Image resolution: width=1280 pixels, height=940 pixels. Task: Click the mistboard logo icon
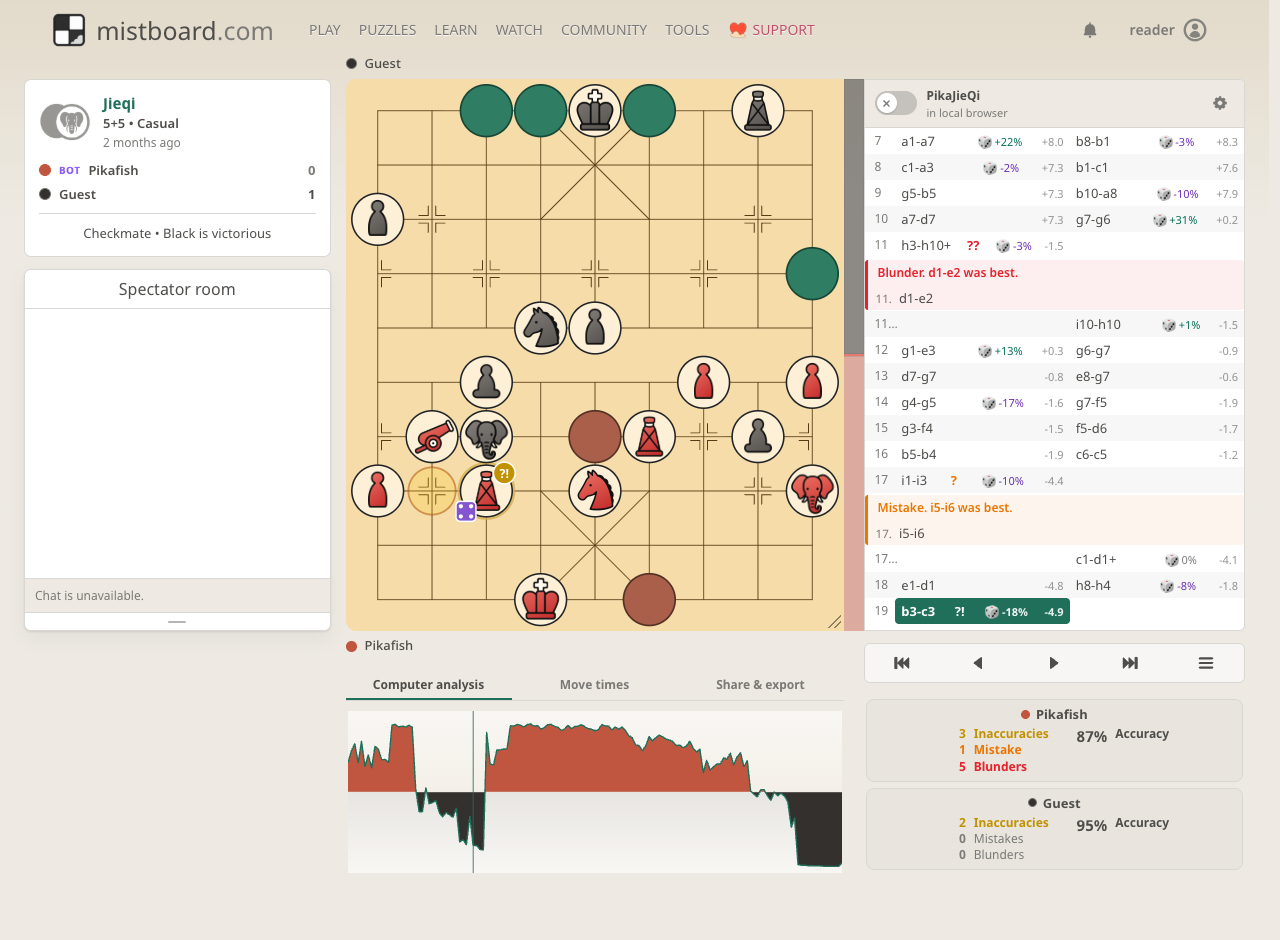[69, 30]
